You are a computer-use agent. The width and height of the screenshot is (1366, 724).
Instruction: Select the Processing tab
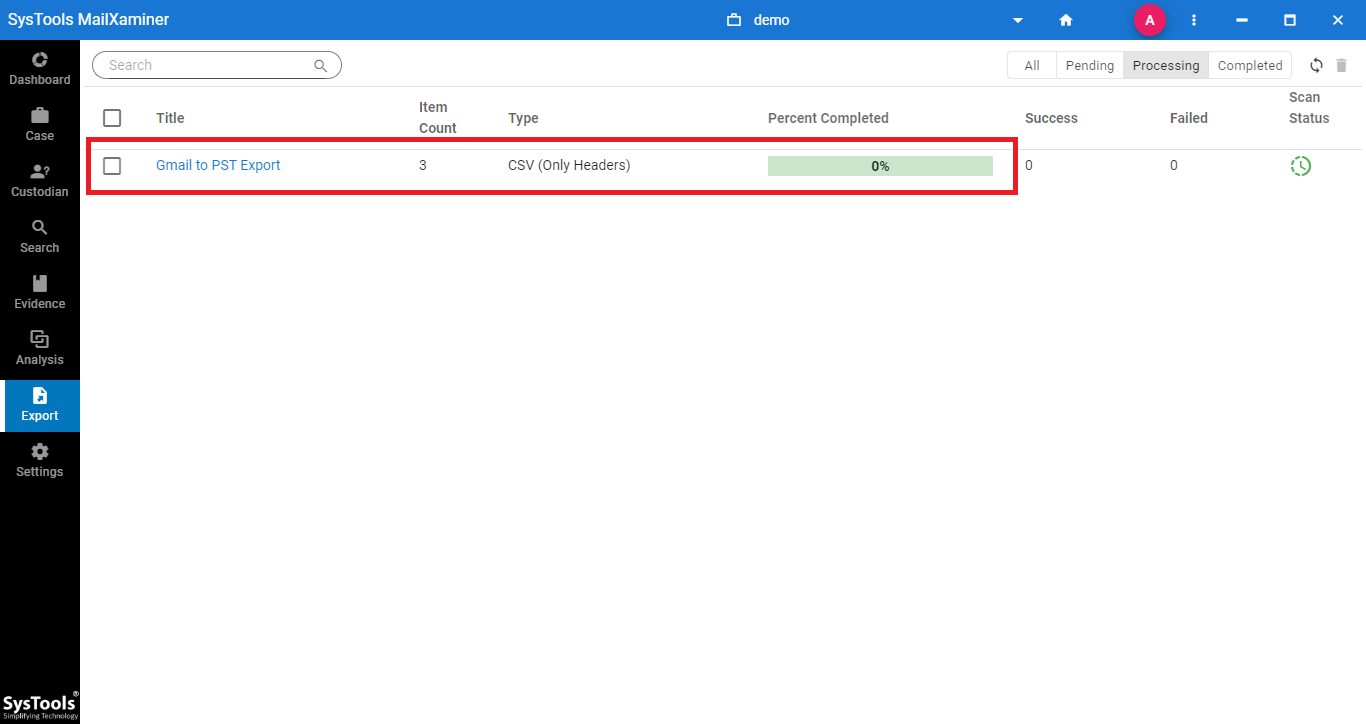[1166, 65]
